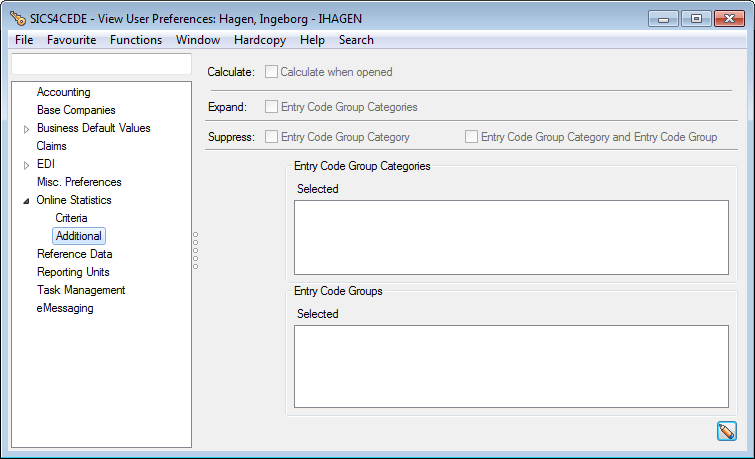Image resolution: width=755 pixels, height=459 pixels.
Task: Select Accounting in the preferences tree
Action: tap(63, 92)
